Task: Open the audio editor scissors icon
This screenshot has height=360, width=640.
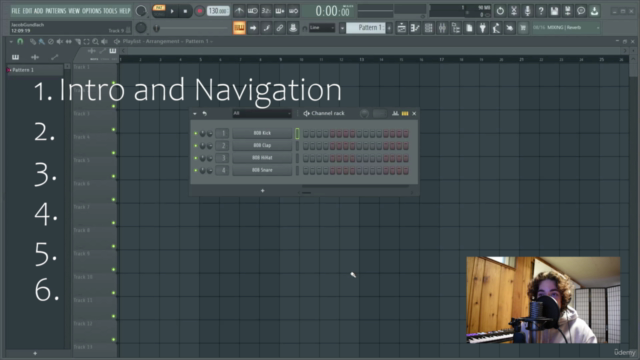Action: pyautogui.click(x=513, y=11)
